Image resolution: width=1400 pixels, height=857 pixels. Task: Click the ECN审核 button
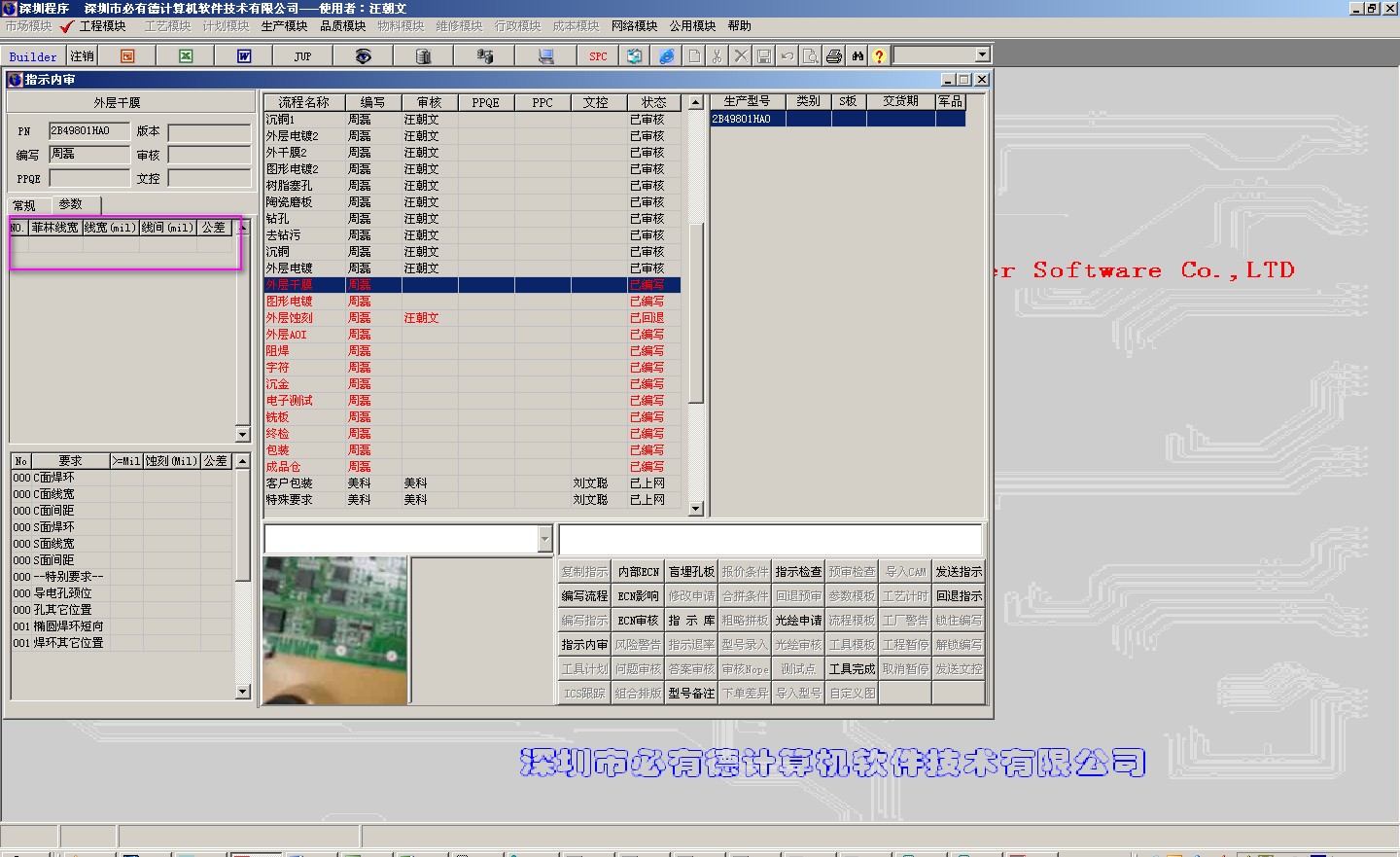point(638,621)
